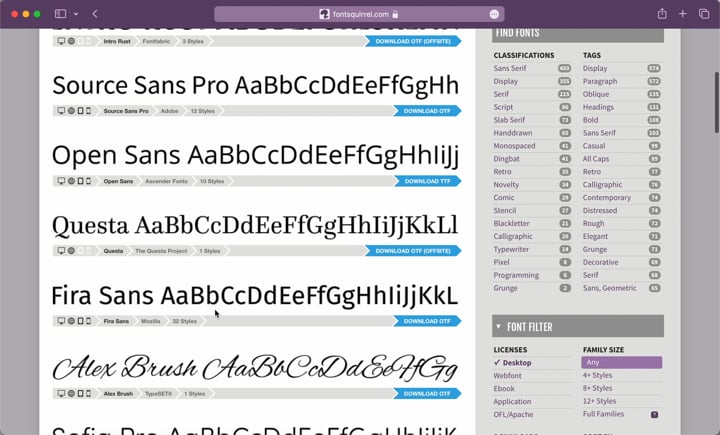
Task: Open Safari share icon
Action: pos(662,14)
